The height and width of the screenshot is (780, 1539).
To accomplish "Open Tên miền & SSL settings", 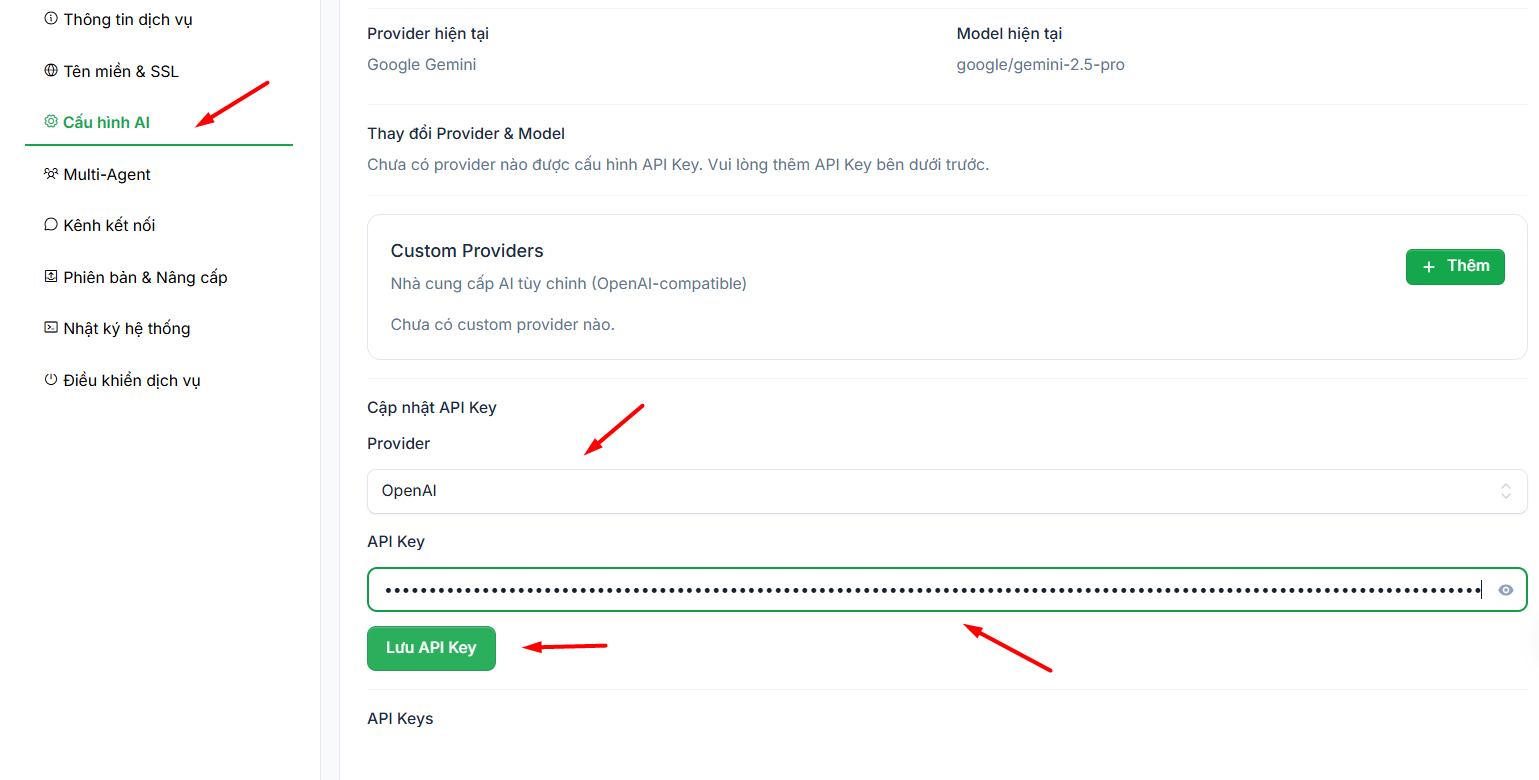I will point(121,71).
